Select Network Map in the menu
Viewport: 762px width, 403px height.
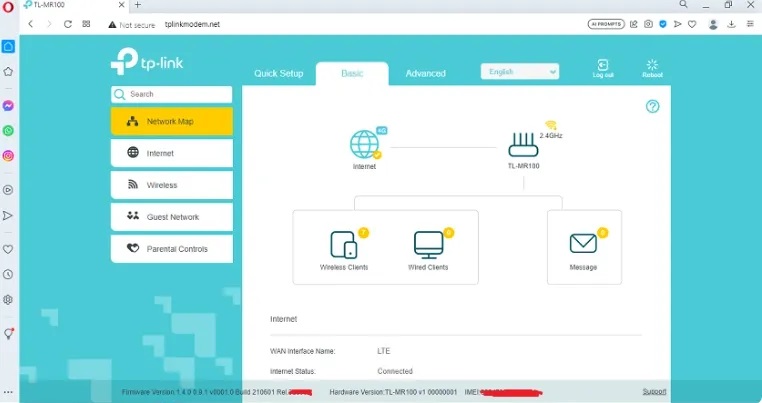[x=172, y=122]
